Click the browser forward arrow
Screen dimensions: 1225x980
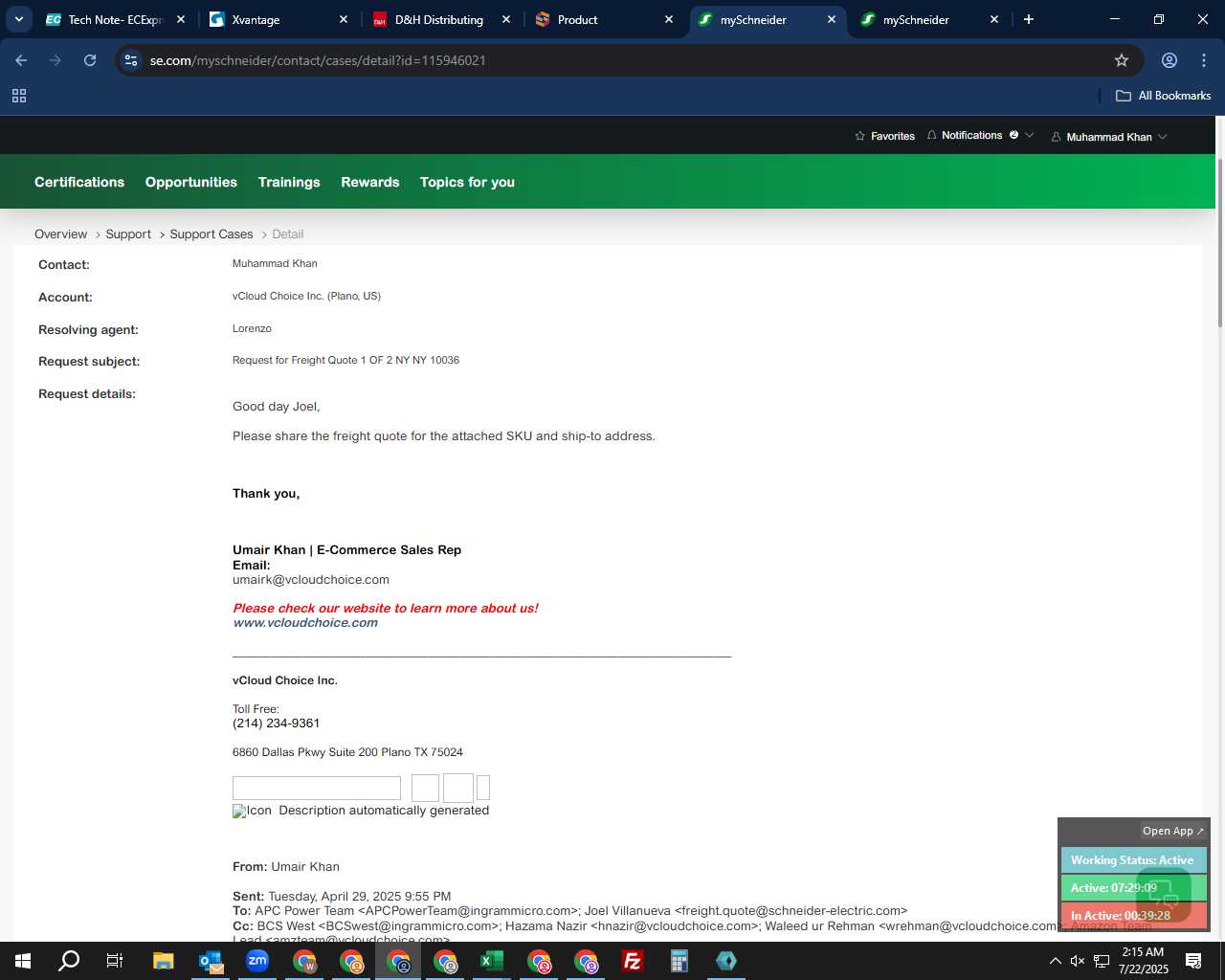click(56, 60)
